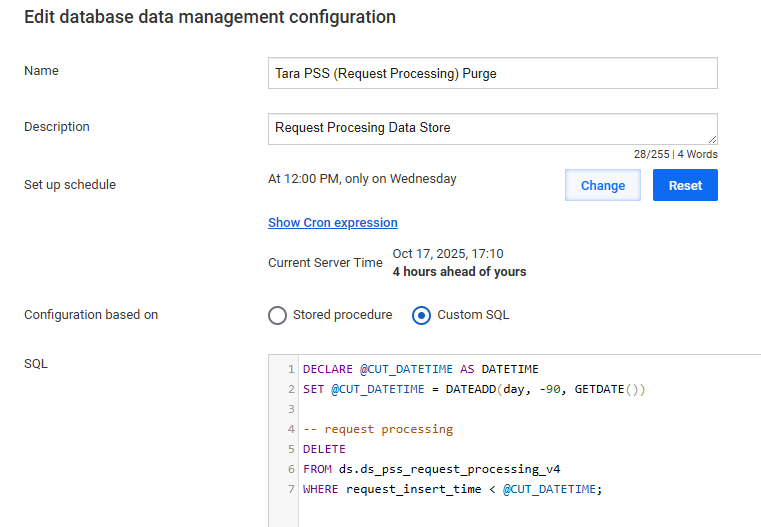761x527 pixels.
Task: Open the Show Cron expression link
Action: (332, 223)
